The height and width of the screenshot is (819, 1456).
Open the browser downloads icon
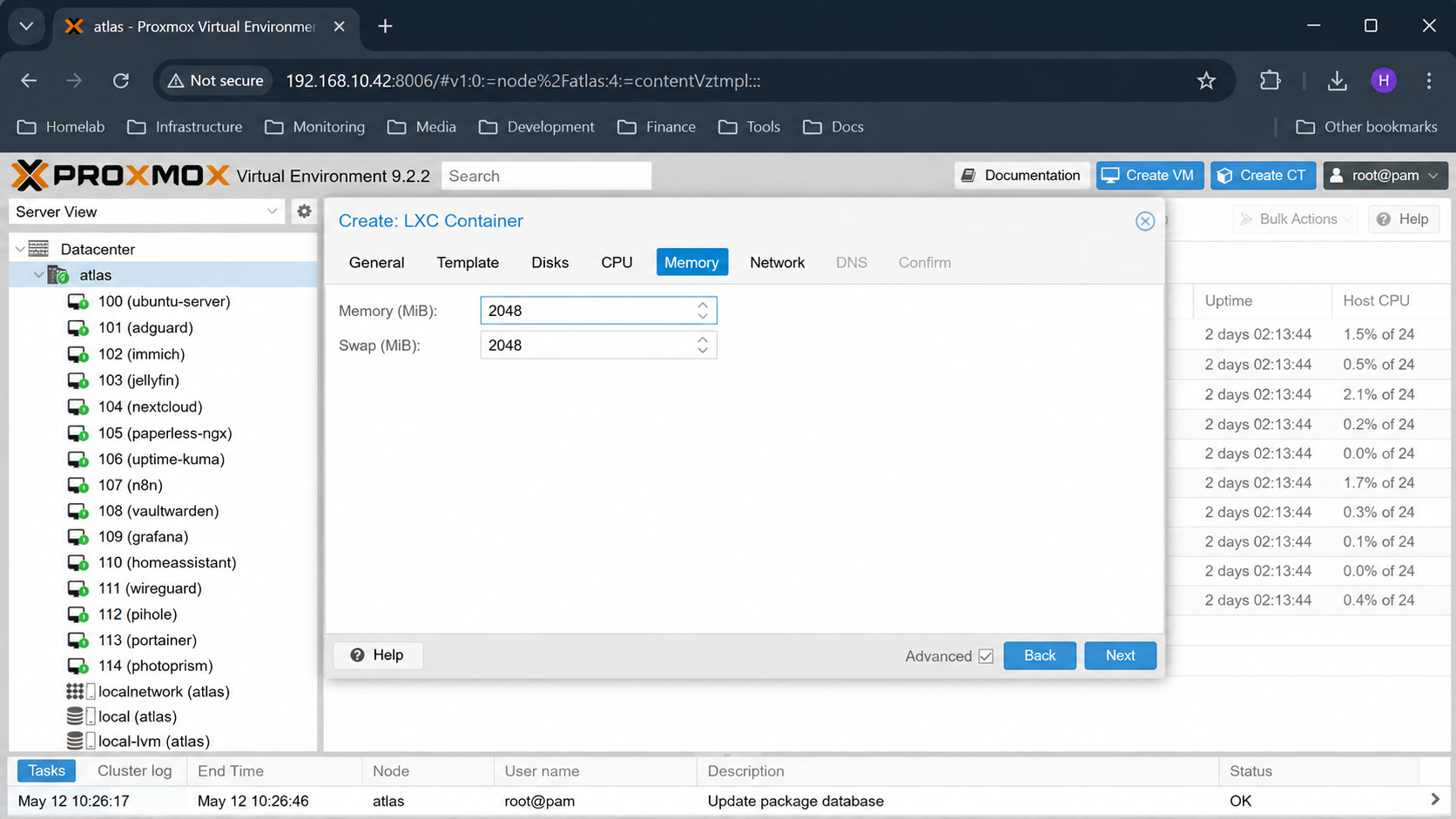coord(1337,81)
